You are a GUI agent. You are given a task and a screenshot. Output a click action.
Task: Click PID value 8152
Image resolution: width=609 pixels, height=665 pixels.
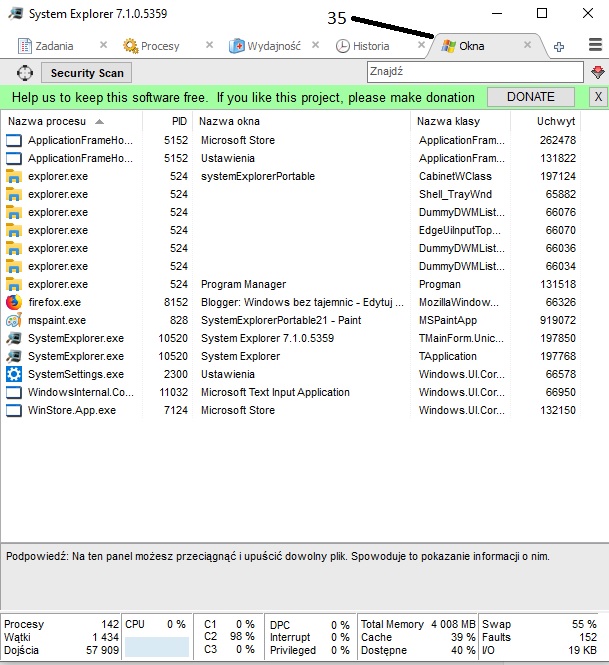pyautogui.click(x=176, y=302)
